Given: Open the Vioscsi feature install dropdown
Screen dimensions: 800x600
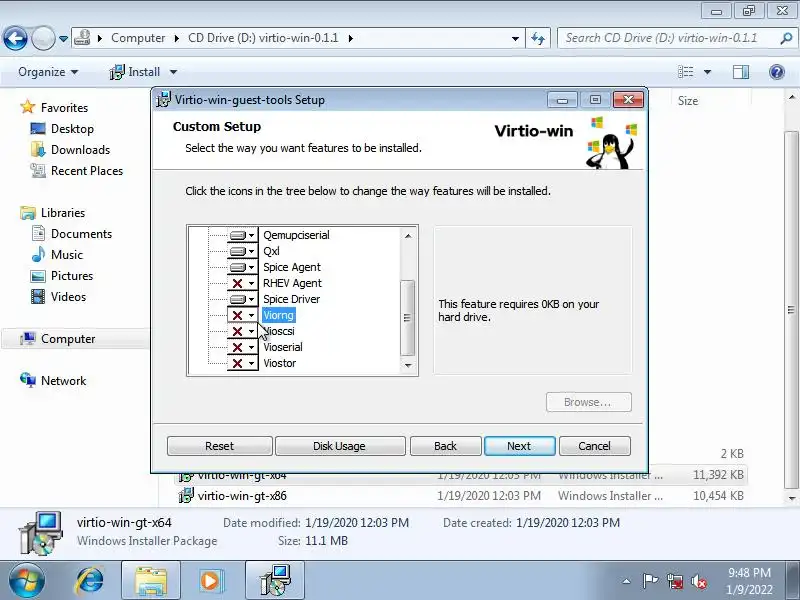Looking at the screenshot, I should pos(242,331).
